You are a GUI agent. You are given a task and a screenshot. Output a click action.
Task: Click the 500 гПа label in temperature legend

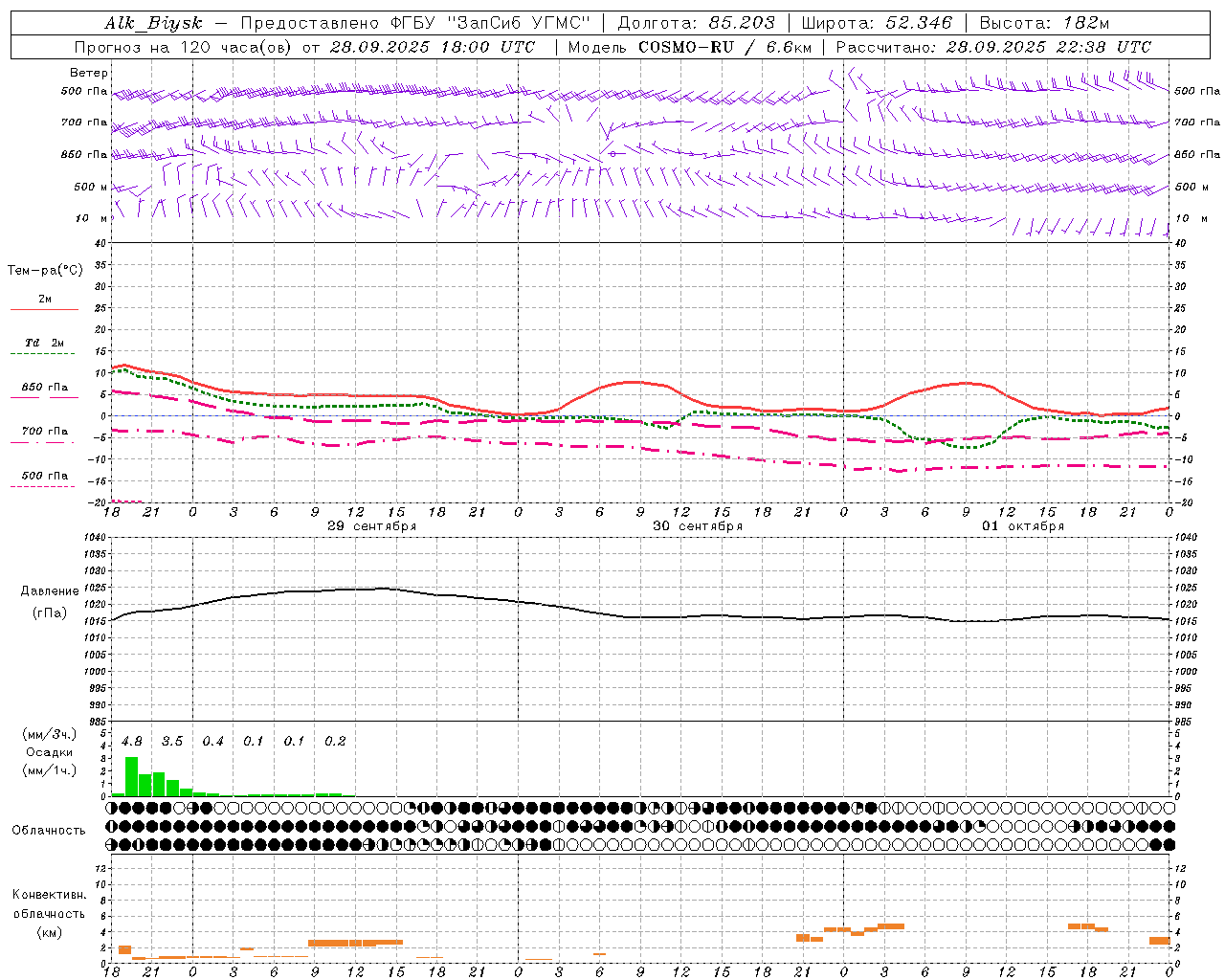click(45, 476)
